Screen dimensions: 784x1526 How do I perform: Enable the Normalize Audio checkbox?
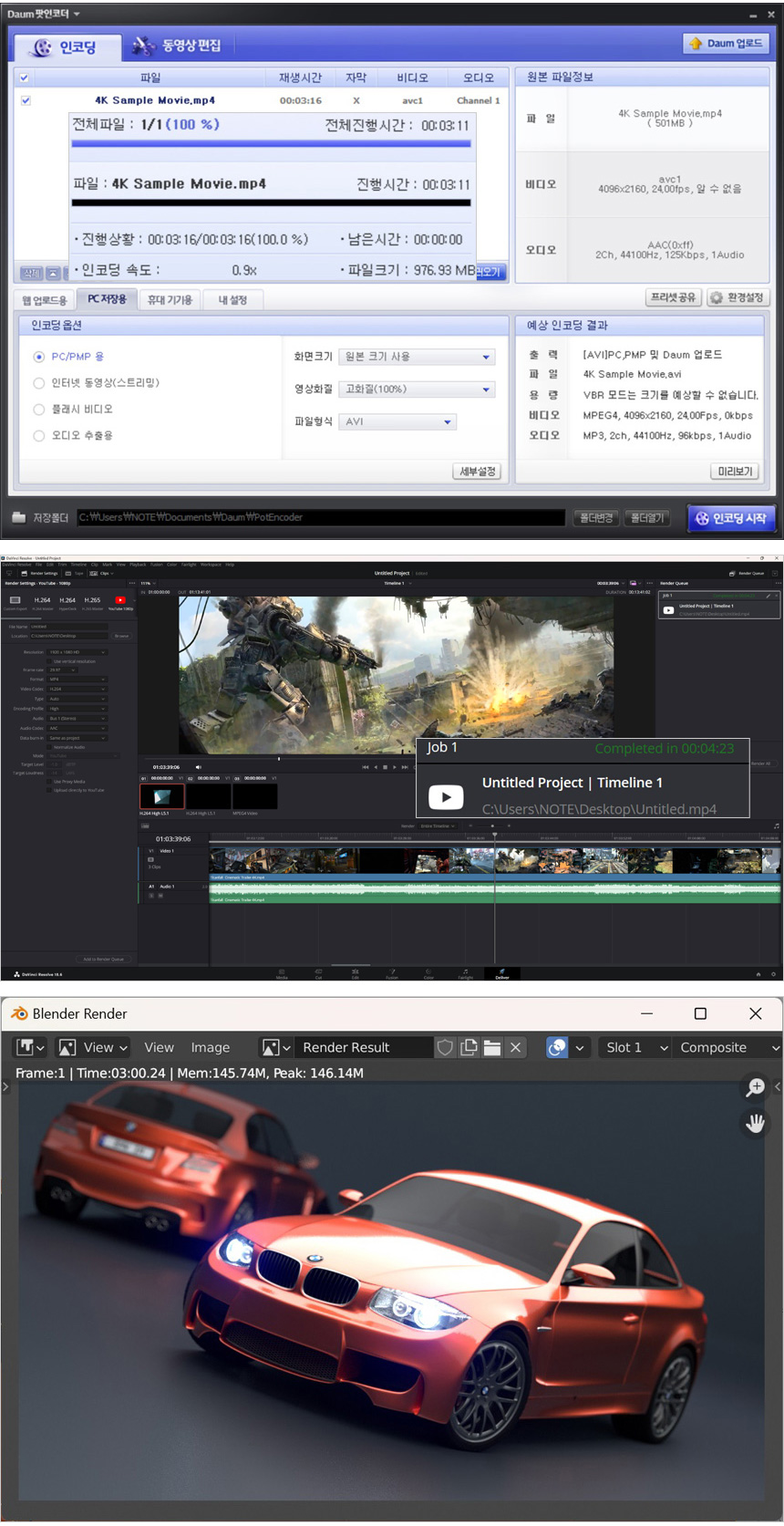48,747
